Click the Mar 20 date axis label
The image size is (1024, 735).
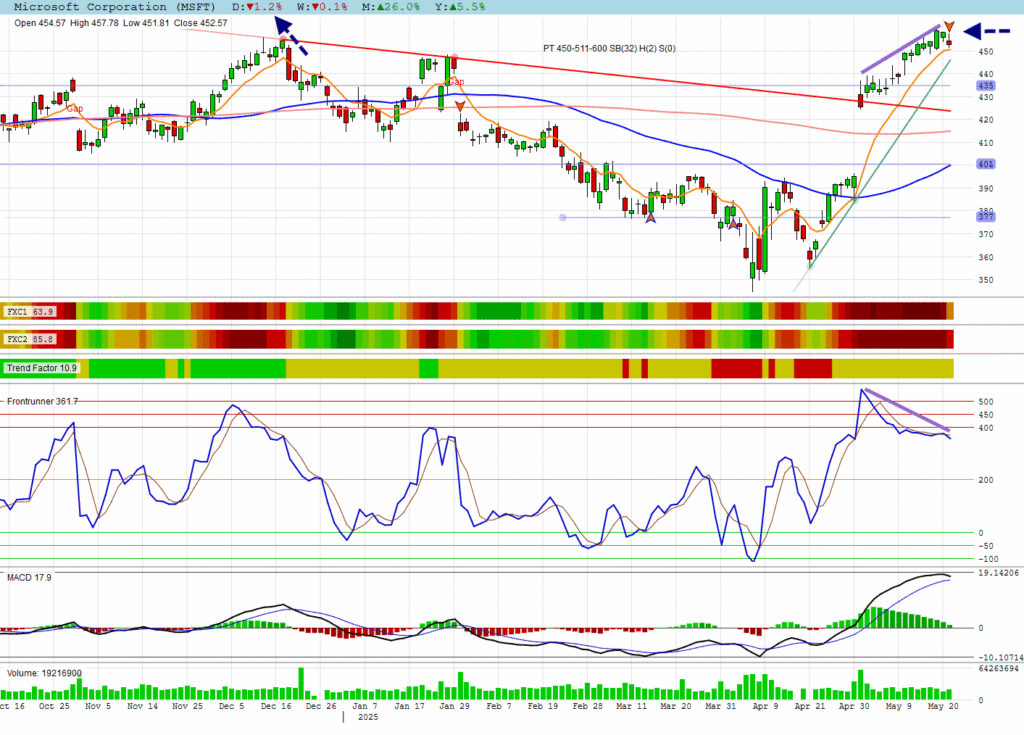tap(675, 706)
